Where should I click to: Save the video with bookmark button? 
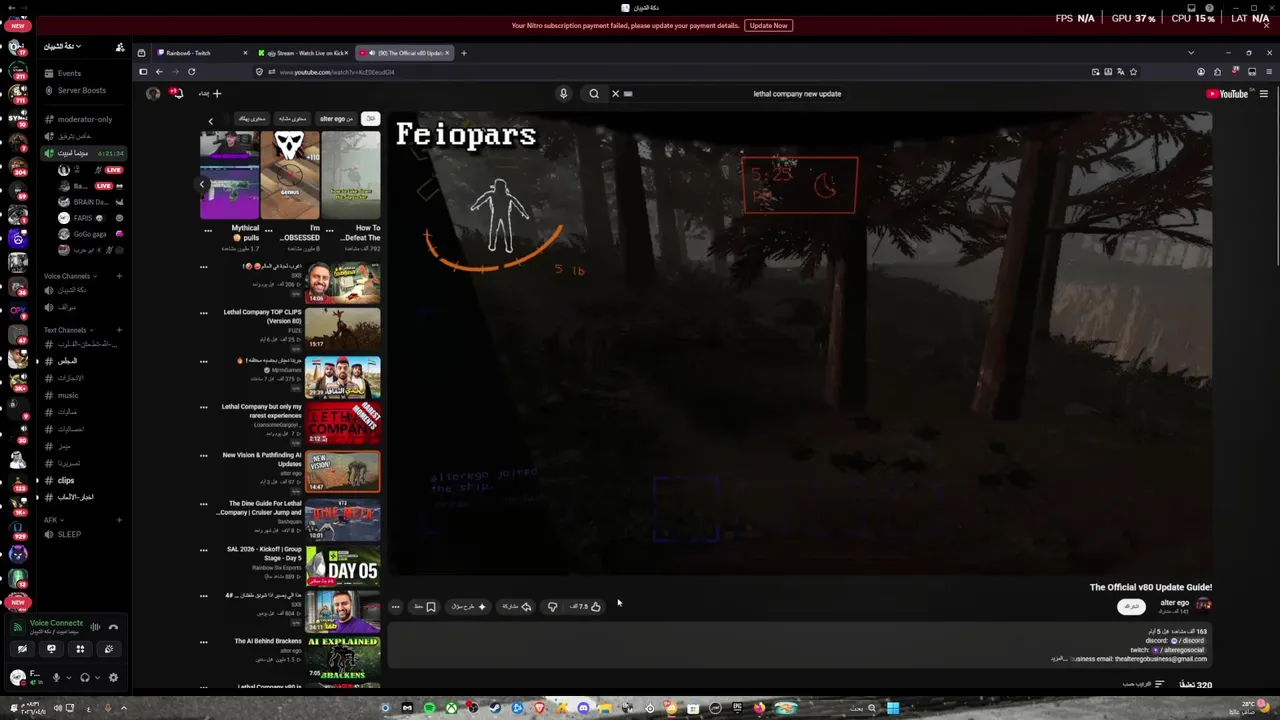pos(426,607)
